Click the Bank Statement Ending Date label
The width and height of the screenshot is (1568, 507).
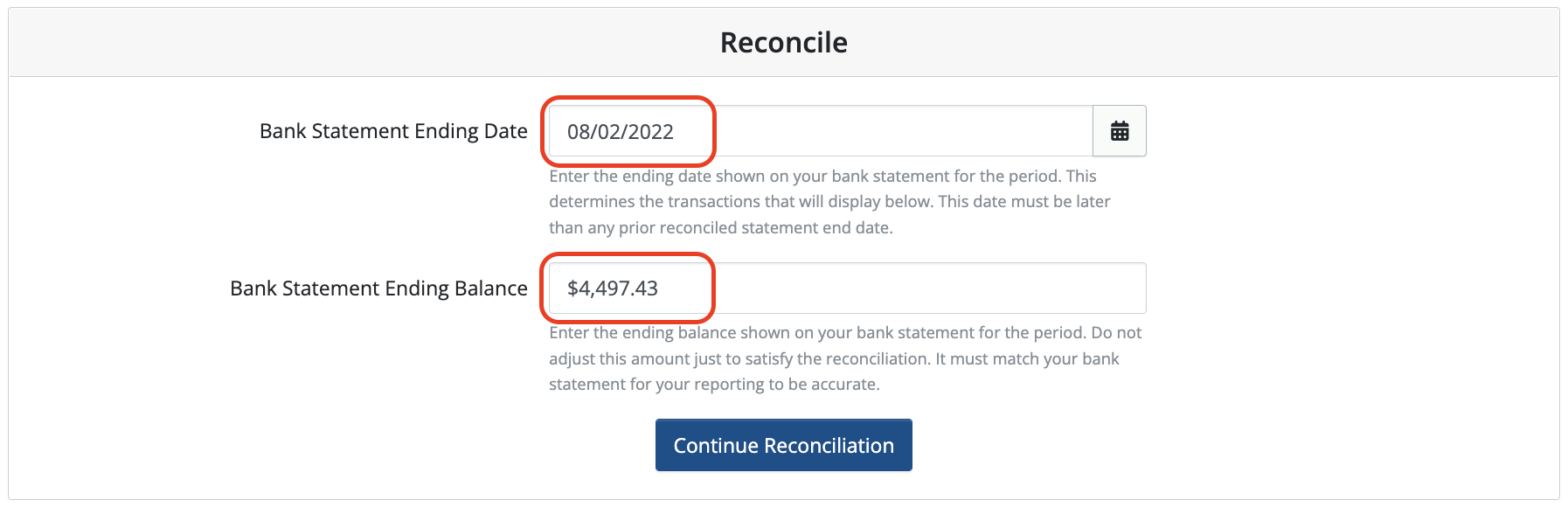point(393,131)
